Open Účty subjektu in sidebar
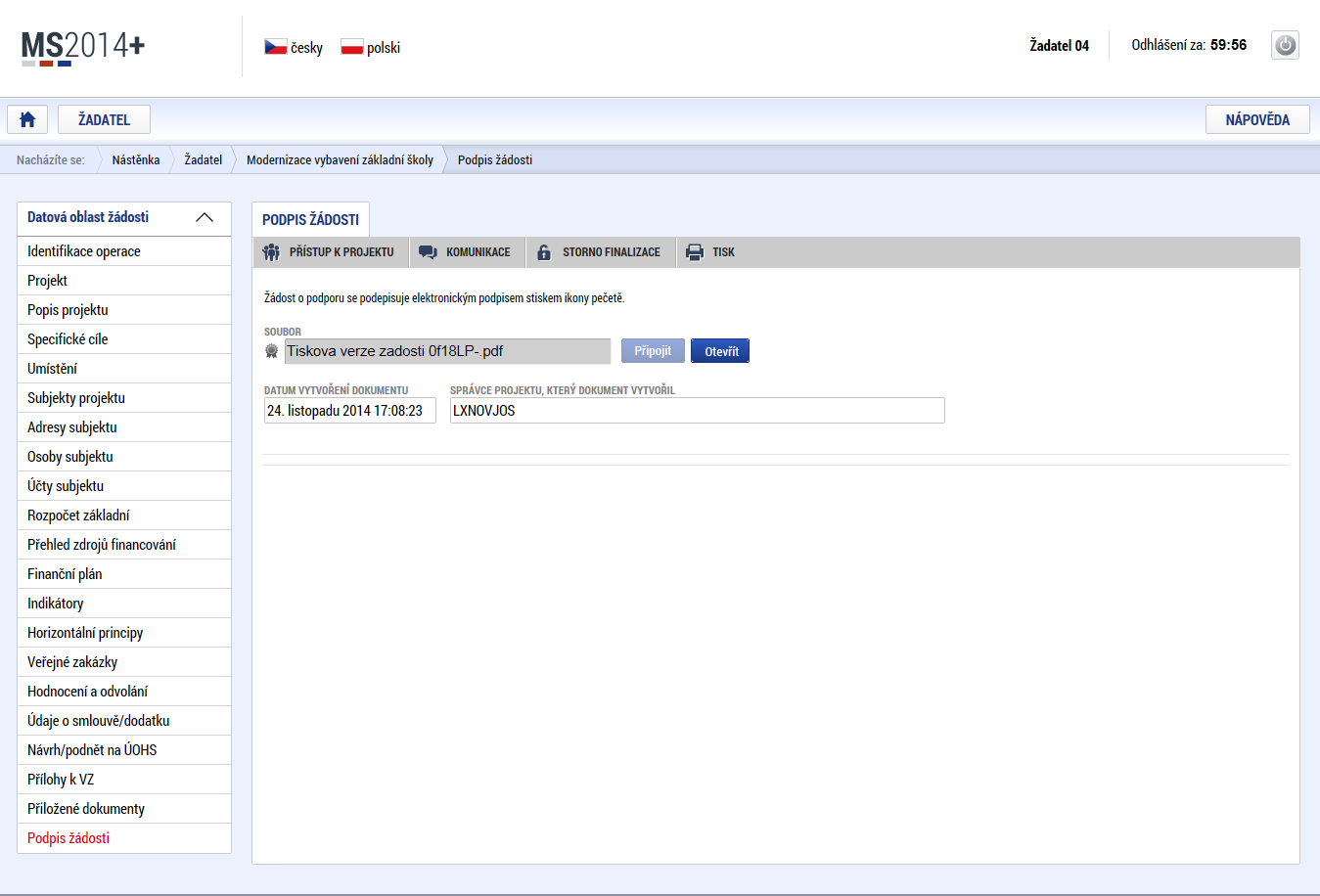This screenshot has width=1320, height=896. 124,486
